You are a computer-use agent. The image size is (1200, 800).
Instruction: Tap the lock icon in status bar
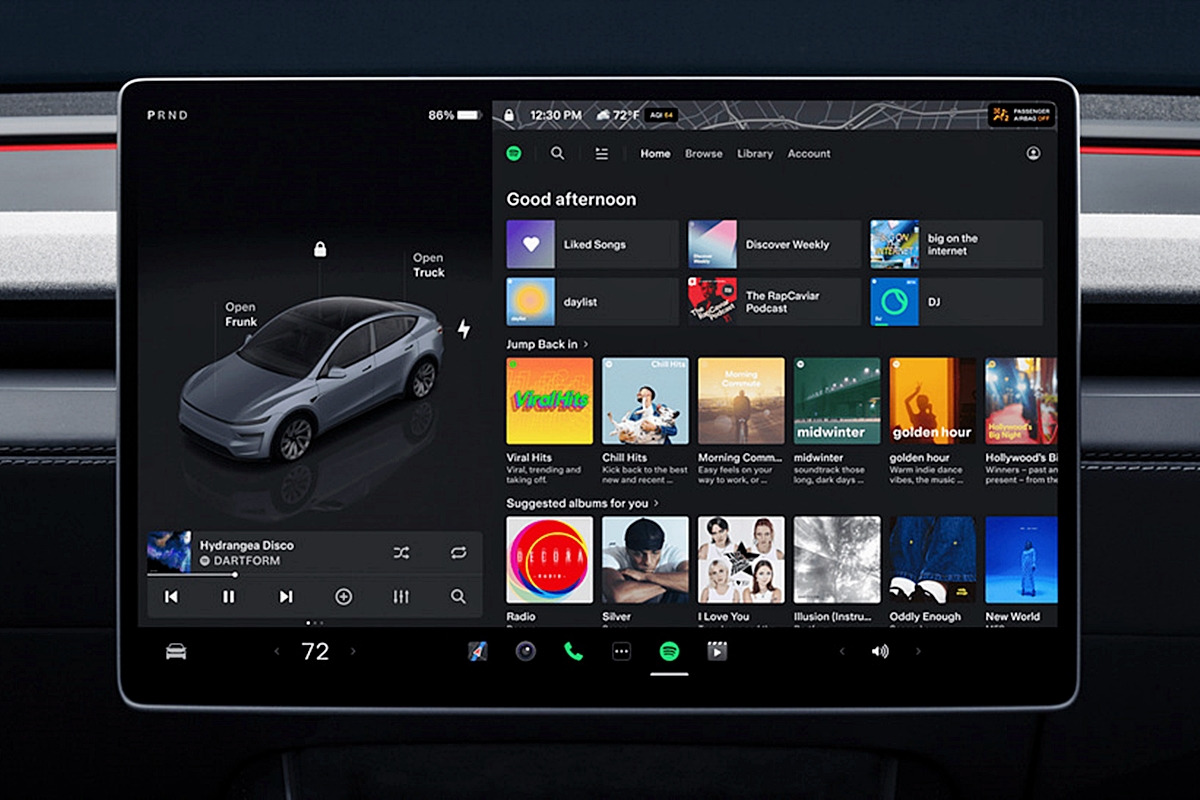[x=509, y=115]
